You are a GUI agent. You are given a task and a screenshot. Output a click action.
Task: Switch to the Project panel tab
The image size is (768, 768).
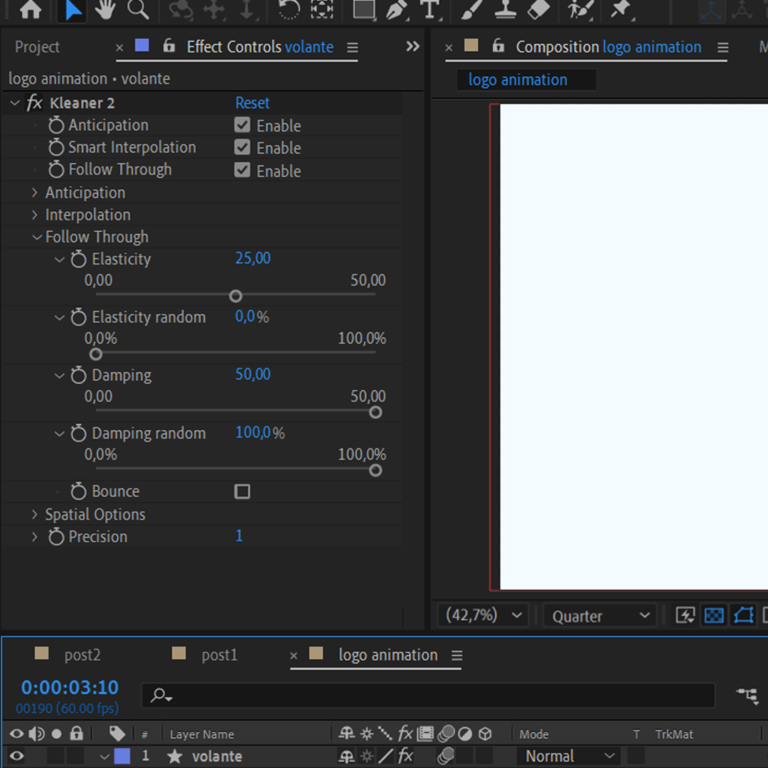tap(37, 47)
